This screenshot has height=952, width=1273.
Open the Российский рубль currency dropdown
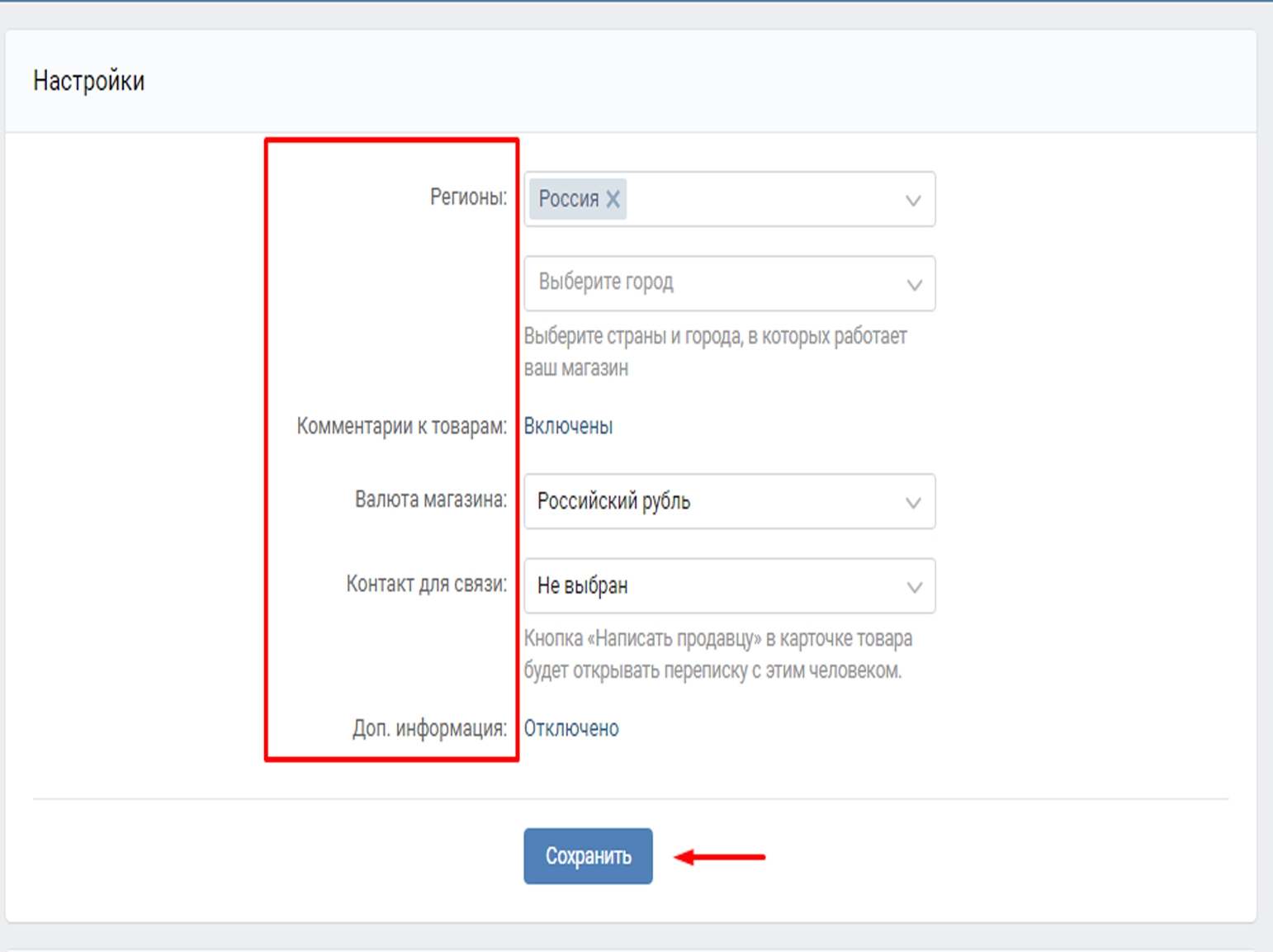click(710, 501)
